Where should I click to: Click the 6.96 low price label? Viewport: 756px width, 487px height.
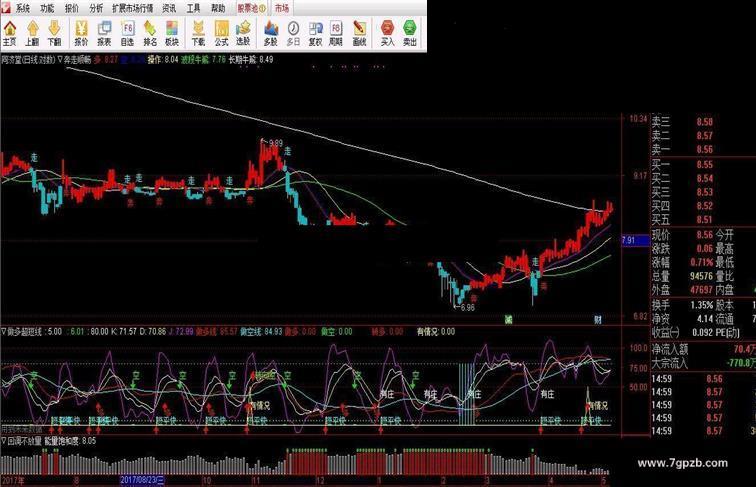point(468,307)
